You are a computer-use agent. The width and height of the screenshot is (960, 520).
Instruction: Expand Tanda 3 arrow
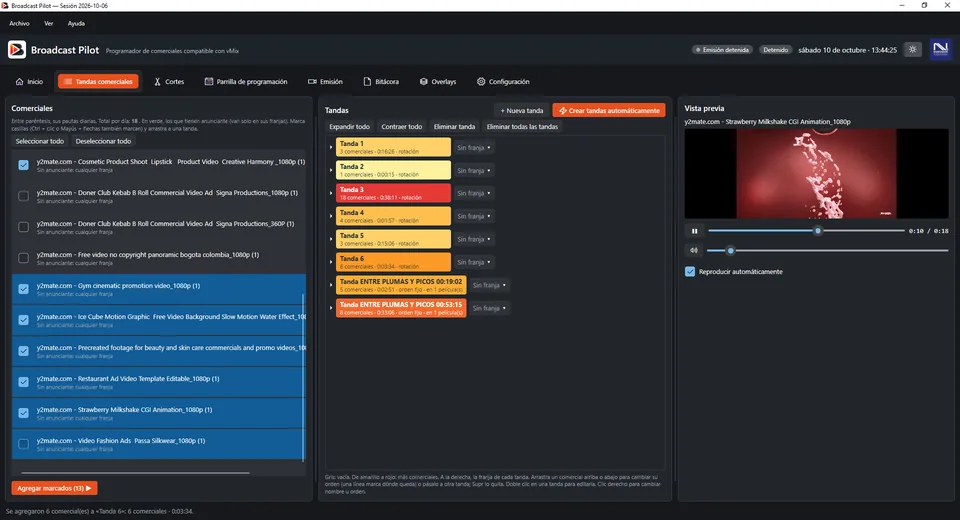pyautogui.click(x=331, y=193)
